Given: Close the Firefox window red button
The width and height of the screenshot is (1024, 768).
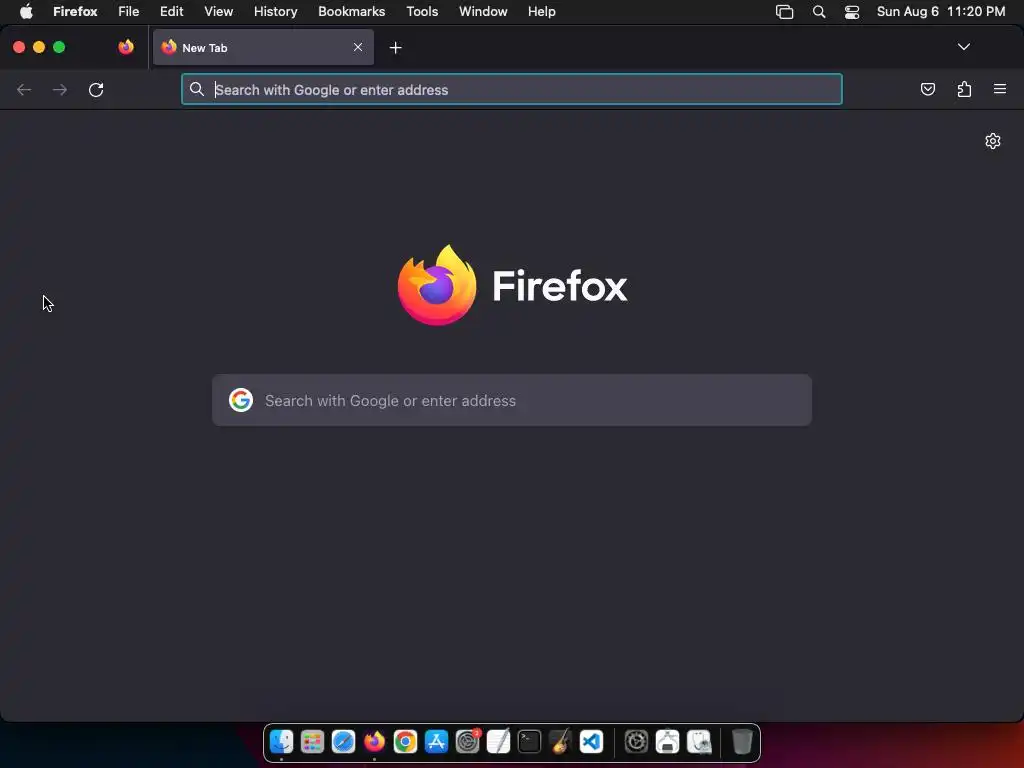Looking at the screenshot, I should click(19, 47).
